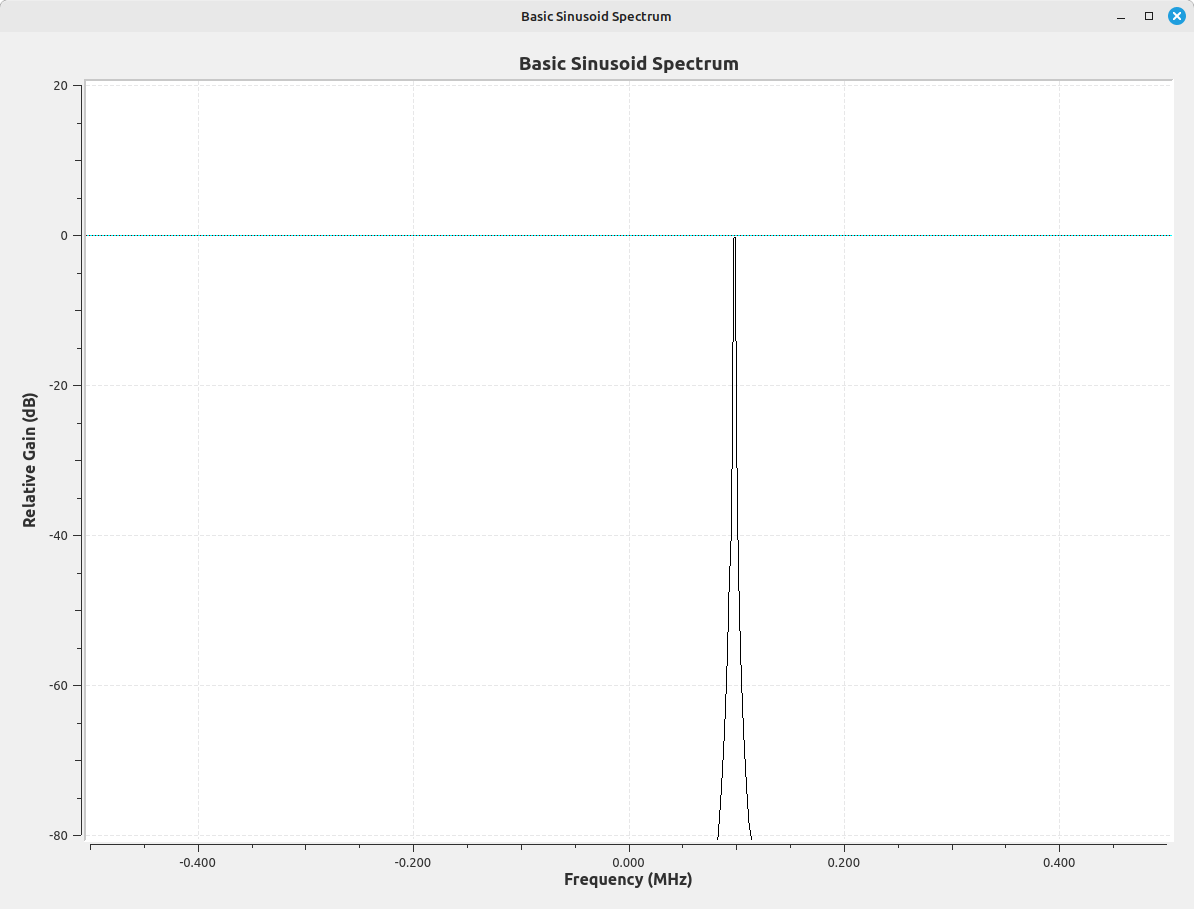Click the window title bar text
Viewport: 1194px width, 909px height.
click(x=596, y=16)
